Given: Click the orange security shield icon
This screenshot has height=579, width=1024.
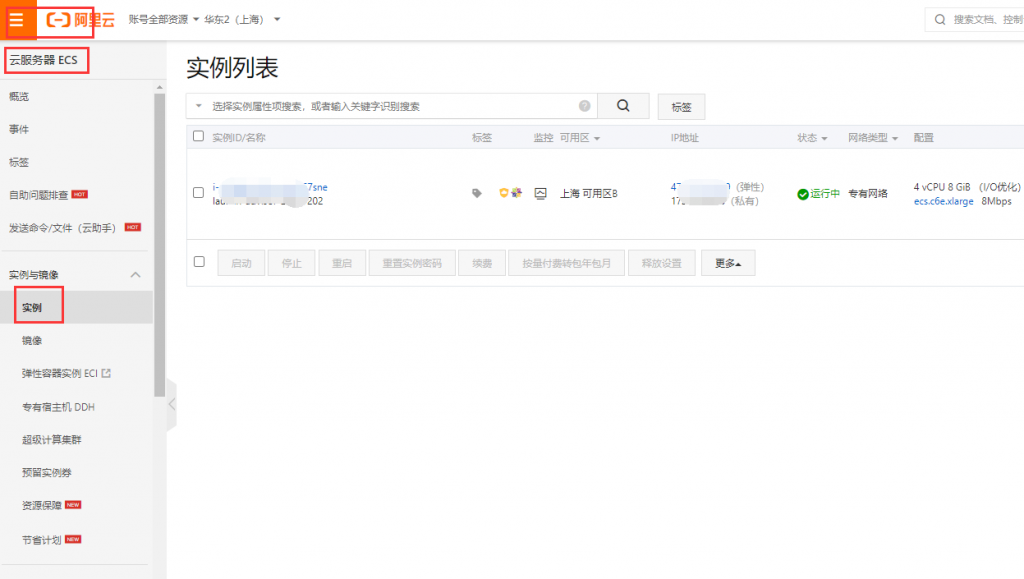Looking at the screenshot, I should pyautogui.click(x=504, y=193).
